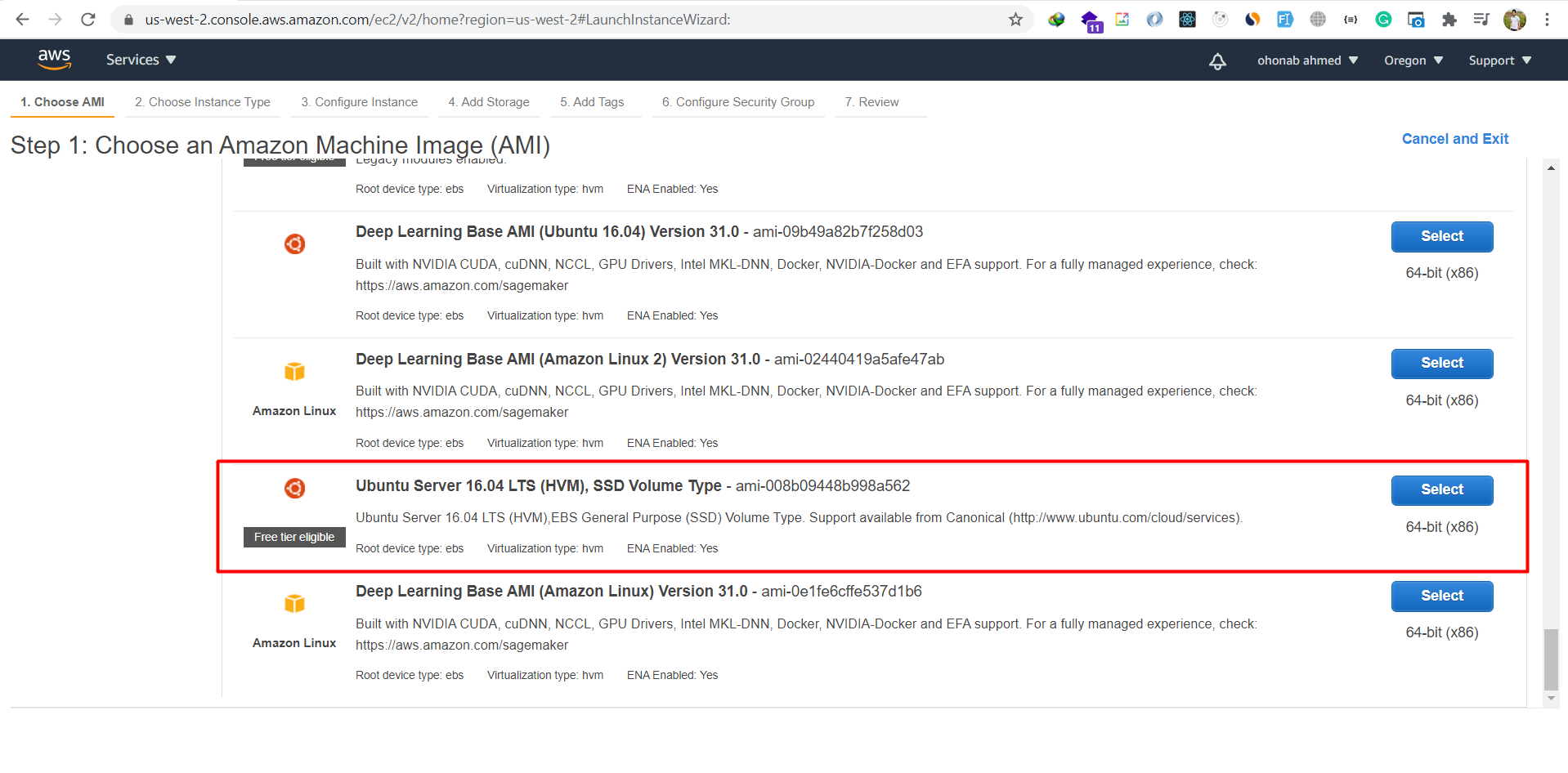Screen dimensions: 1568x773
Task: Open the AWS notifications bell
Action: pyautogui.click(x=1217, y=60)
